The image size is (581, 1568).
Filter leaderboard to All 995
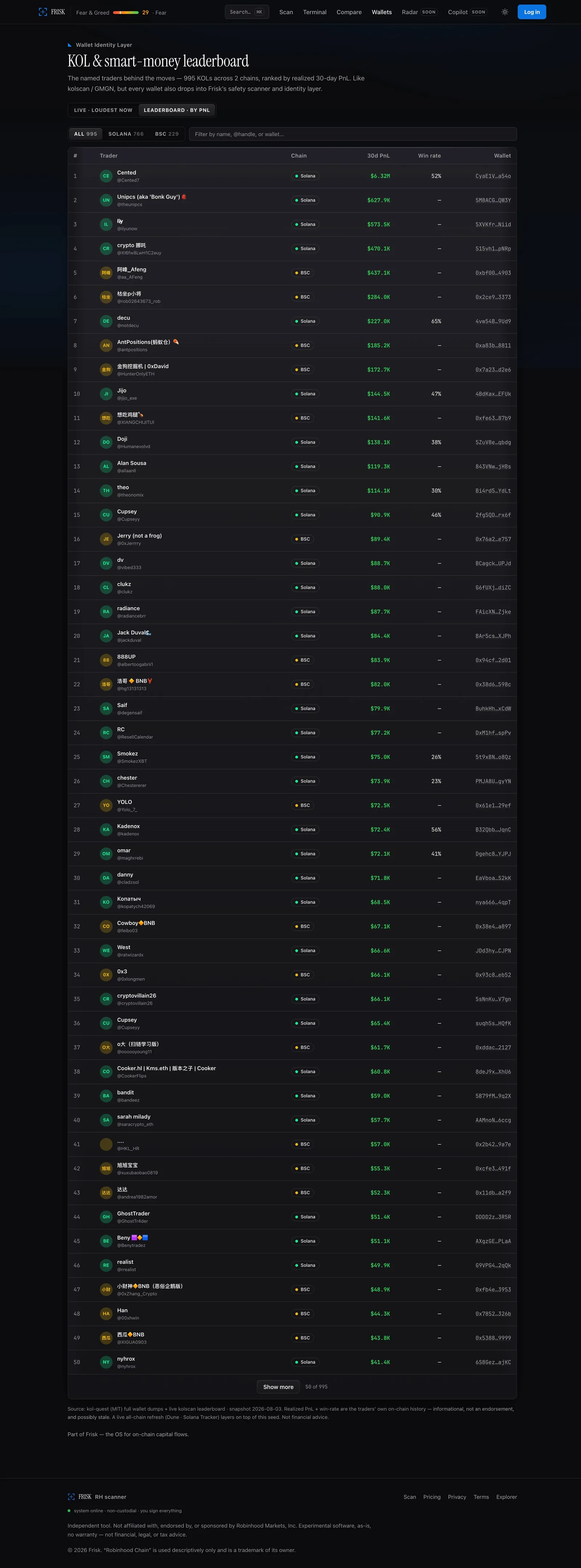[x=85, y=134]
